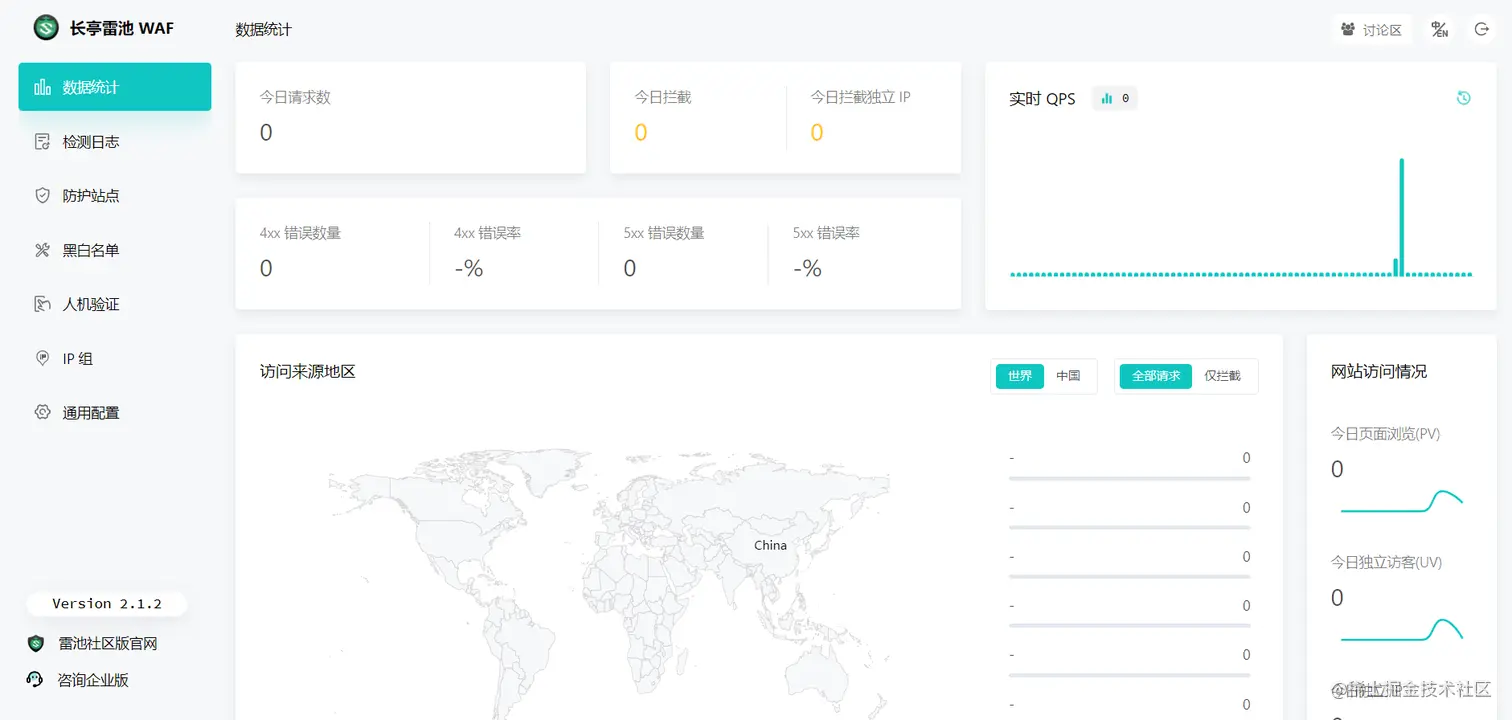Visit the 雷池社区版官网 link
The image size is (1512, 720).
pyautogui.click(x=108, y=644)
